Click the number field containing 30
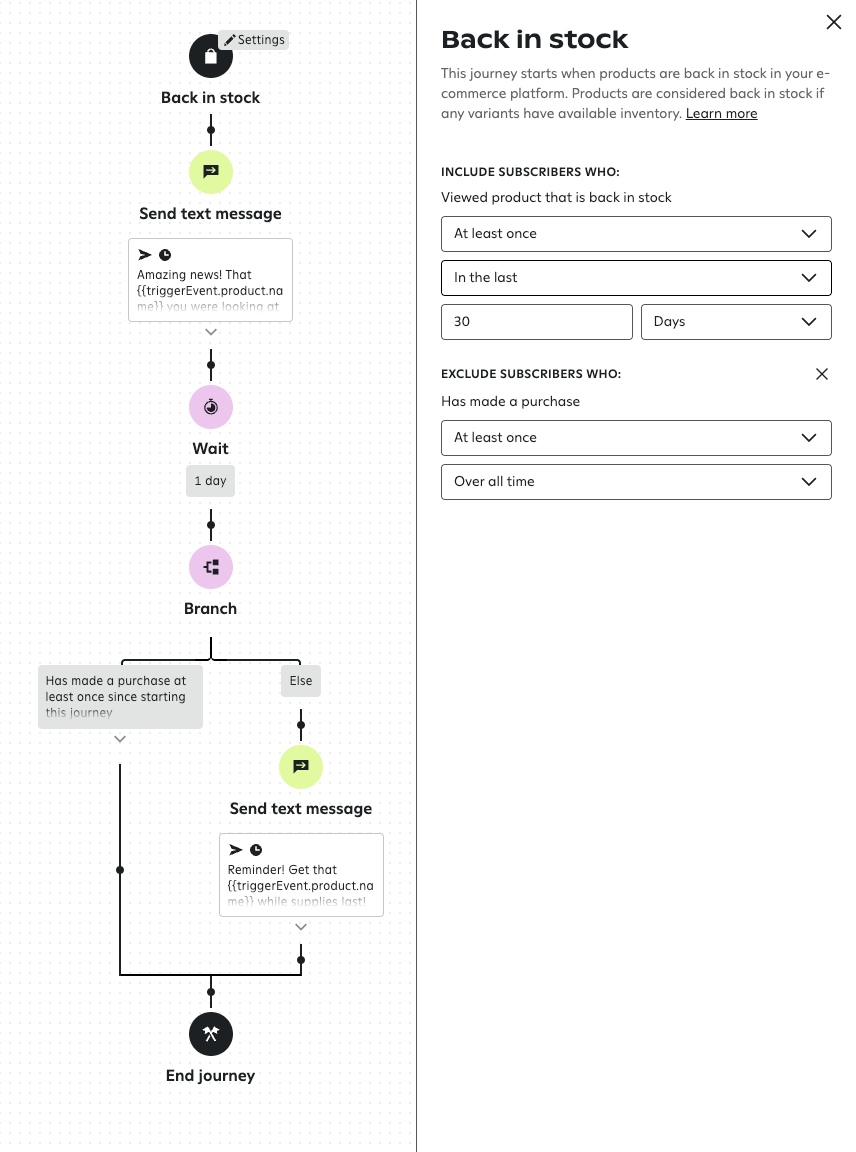The height and width of the screenshot is (1152, 856). pyautogui.click(x=537, y=321)
